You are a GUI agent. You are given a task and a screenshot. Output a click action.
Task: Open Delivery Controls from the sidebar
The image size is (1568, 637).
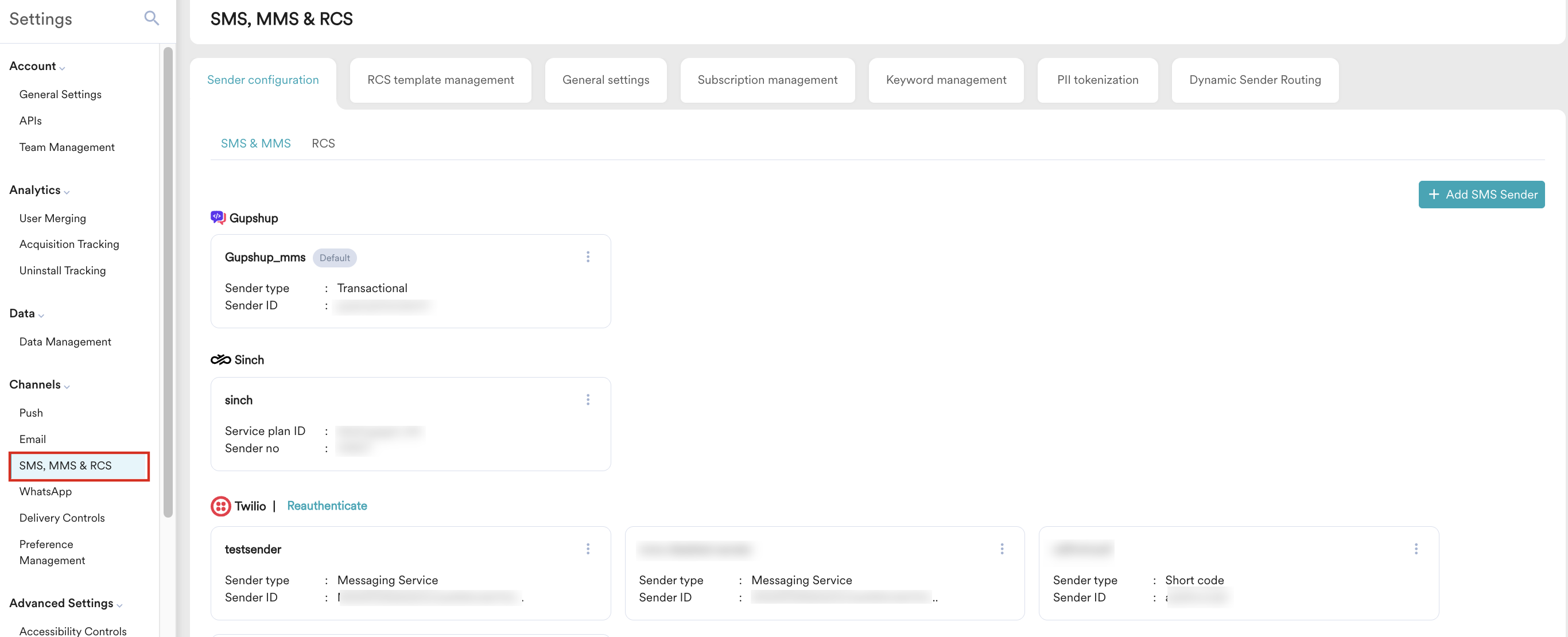click(61, 517)
